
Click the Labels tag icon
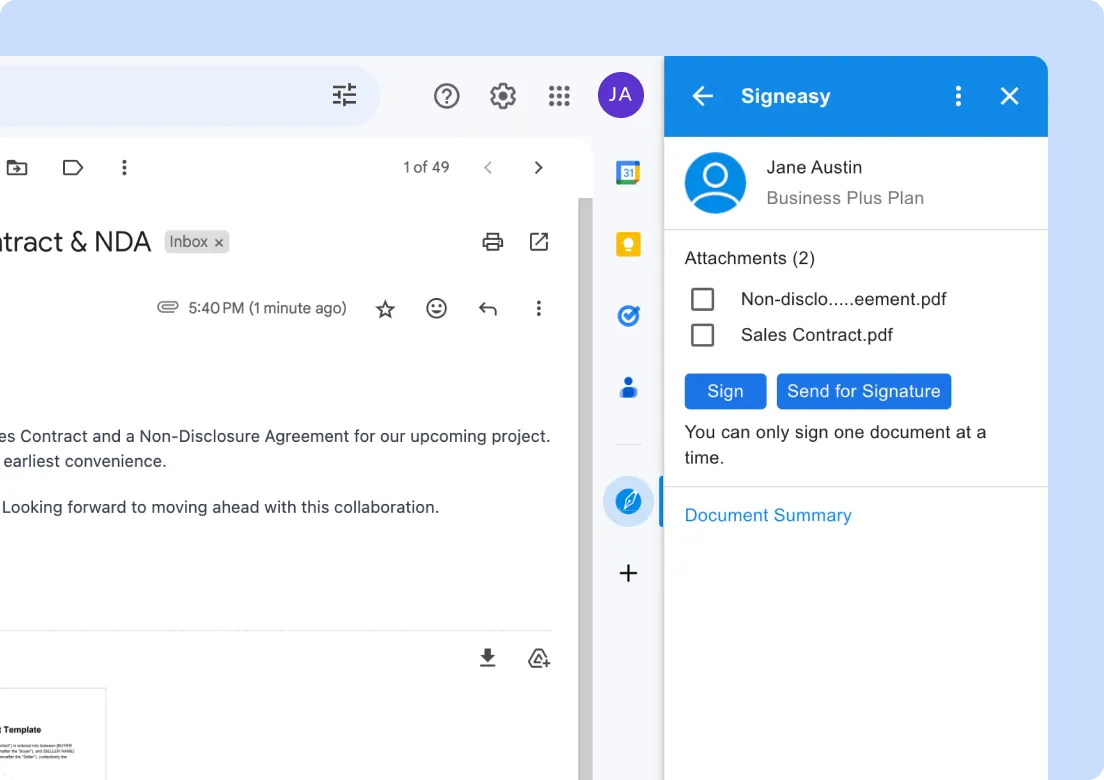tap(73, 168)
